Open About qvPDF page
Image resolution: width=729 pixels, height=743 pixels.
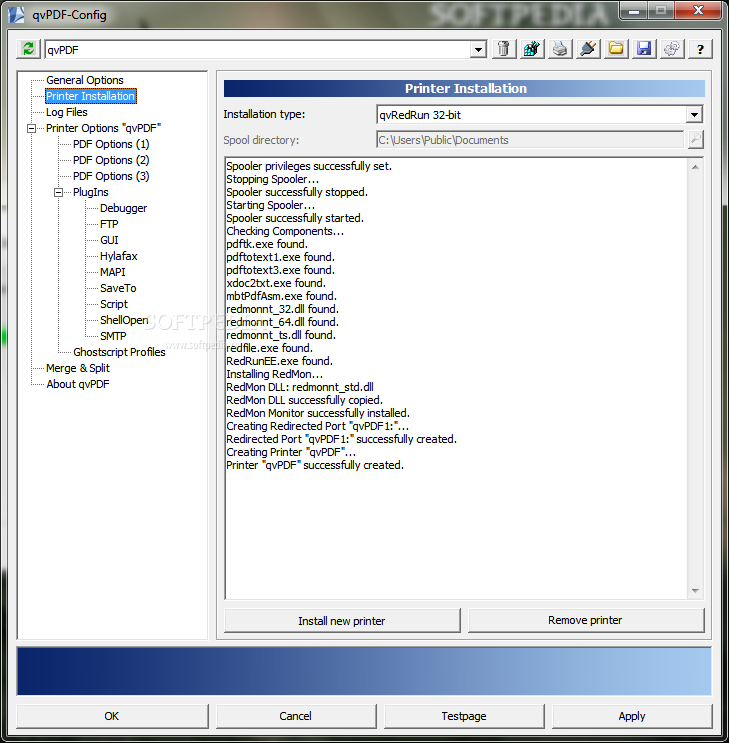click(78, 384)
